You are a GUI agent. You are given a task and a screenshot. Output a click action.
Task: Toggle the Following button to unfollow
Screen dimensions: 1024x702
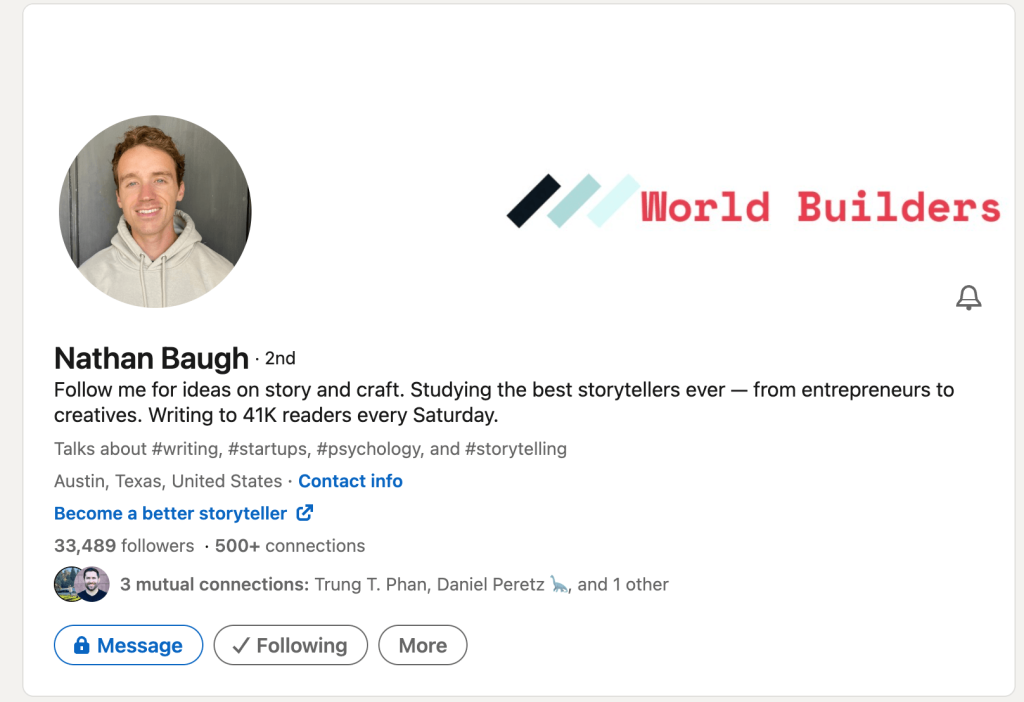(291, 645)
